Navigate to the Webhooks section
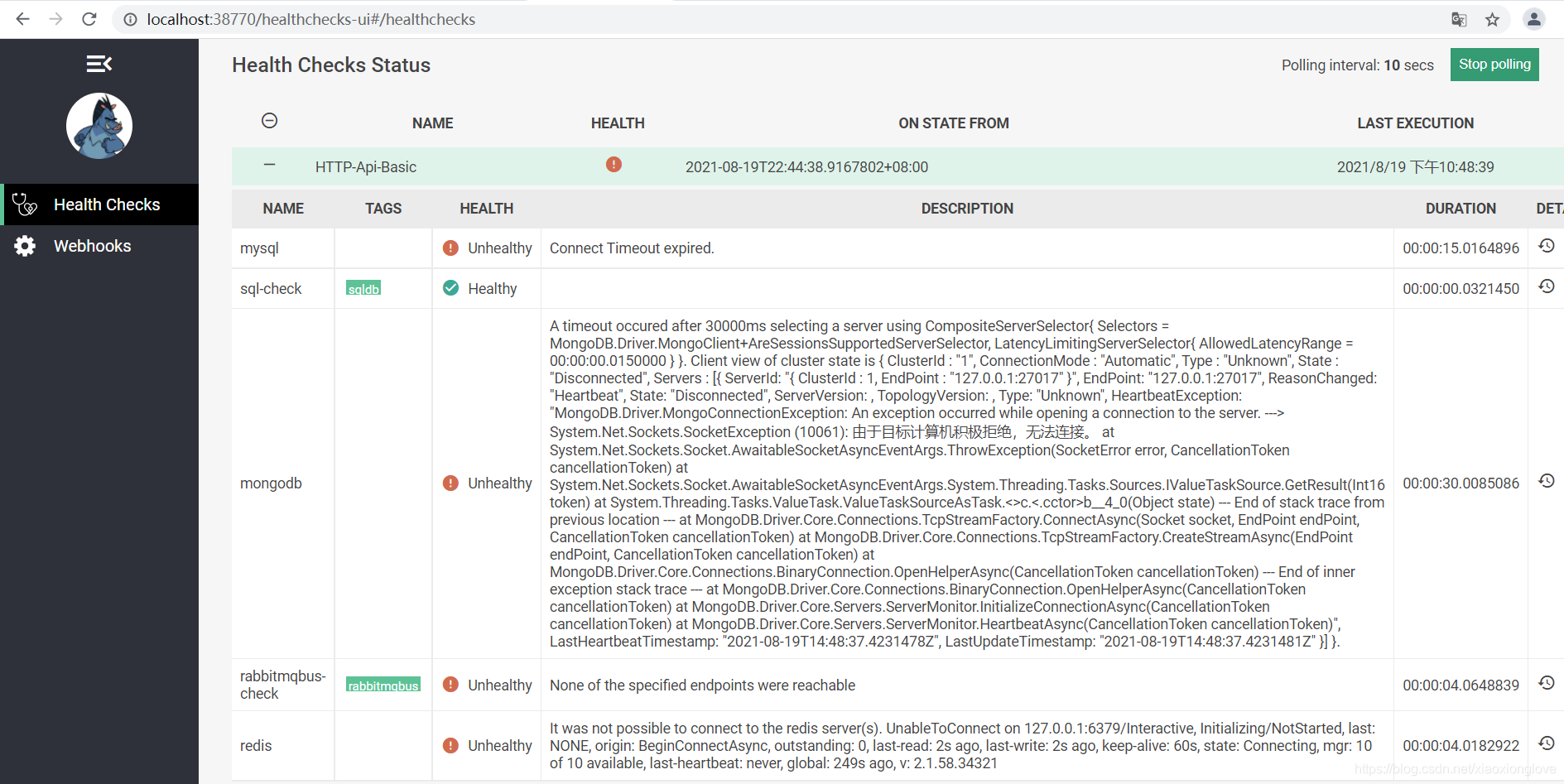This screenshot has height=784, width=1564. 93,245
